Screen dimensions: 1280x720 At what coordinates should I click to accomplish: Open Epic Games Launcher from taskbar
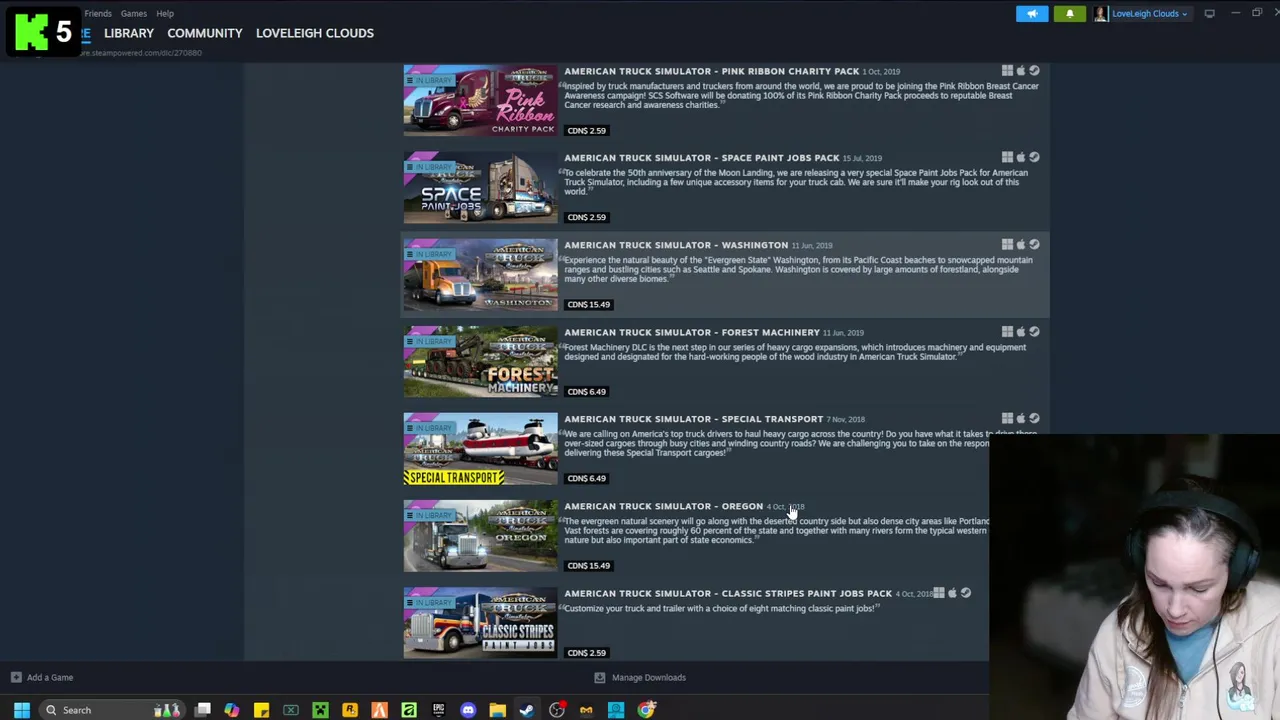pyautogui.click(x=438, y=710)
